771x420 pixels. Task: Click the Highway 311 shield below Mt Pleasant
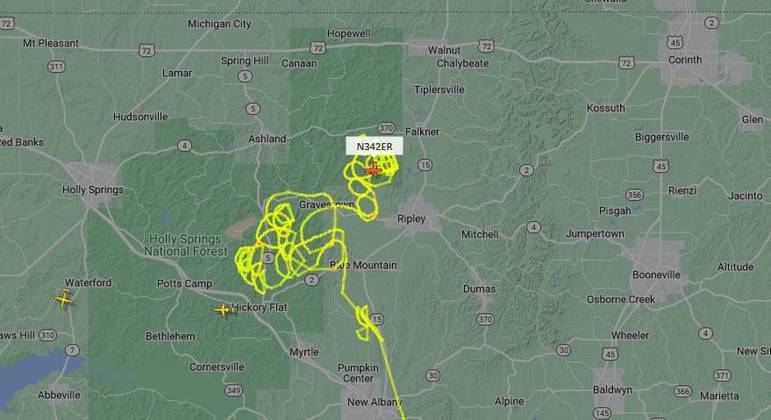(x=56, y=66)
